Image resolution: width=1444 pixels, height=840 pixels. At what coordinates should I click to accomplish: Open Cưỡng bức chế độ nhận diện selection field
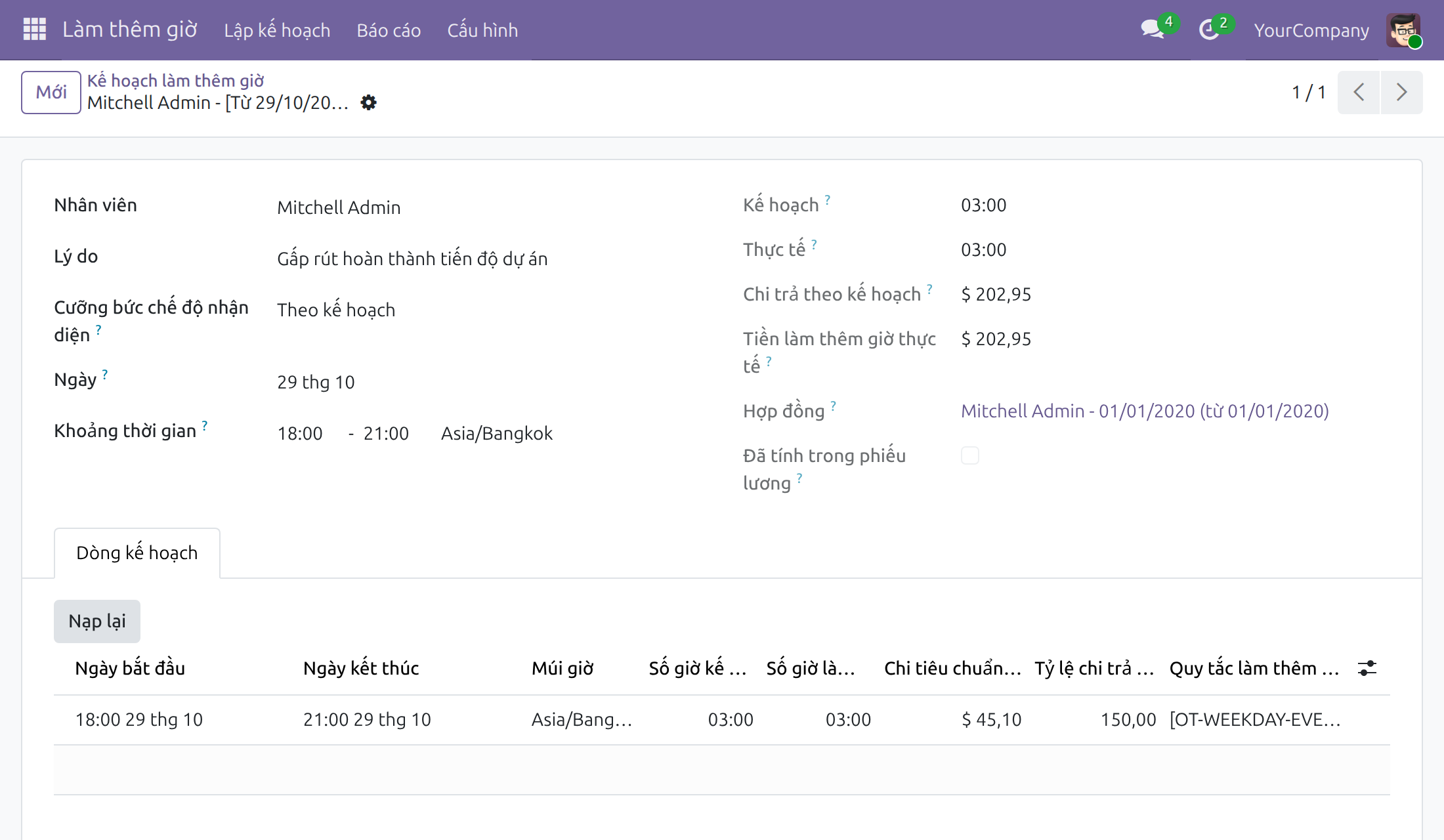[x=486, y=310]
